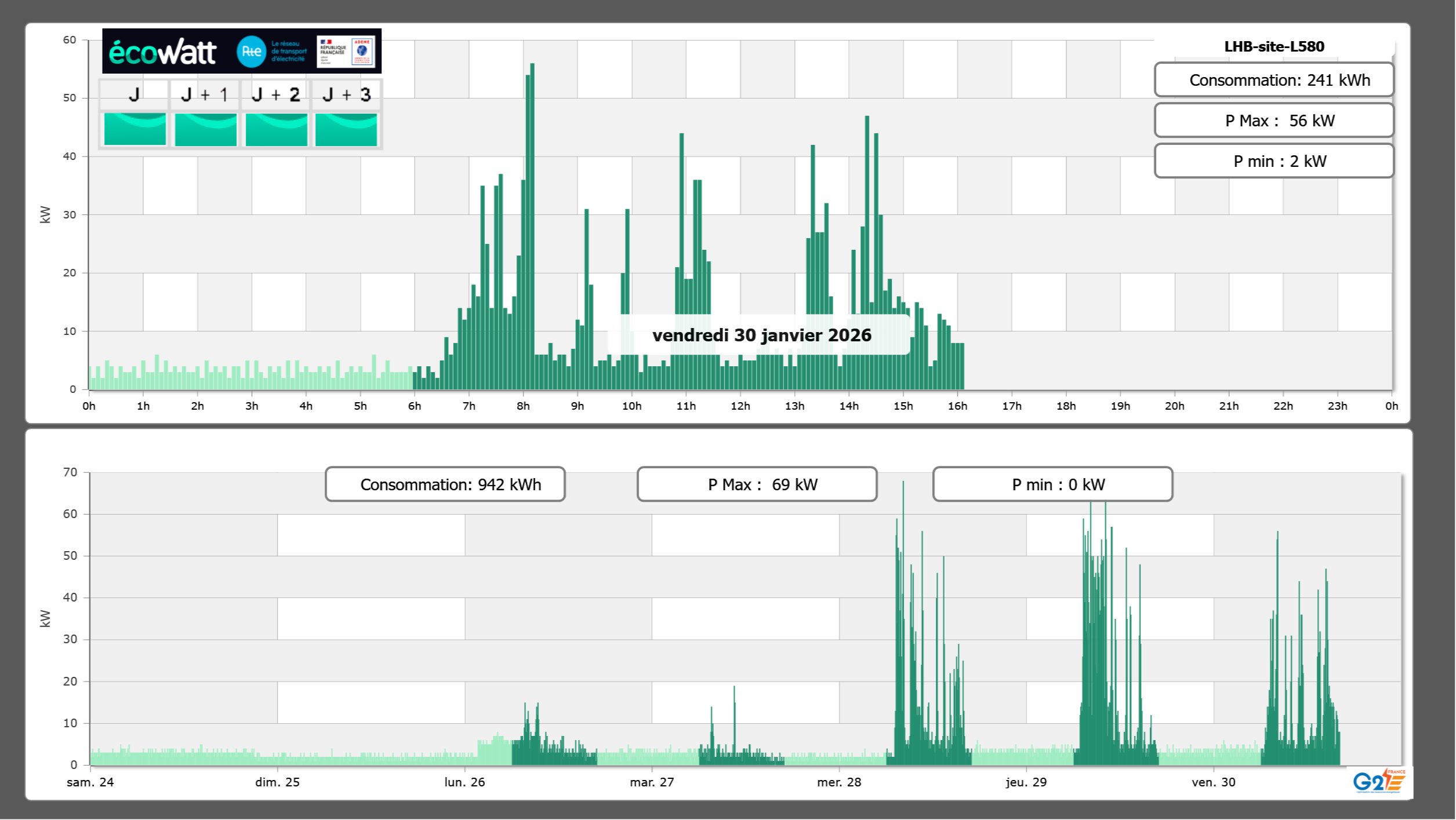Click the République Française ADEME logo
Image resolution: width=1456 pixels, height=820 pixels.
[x=346, y=52]
